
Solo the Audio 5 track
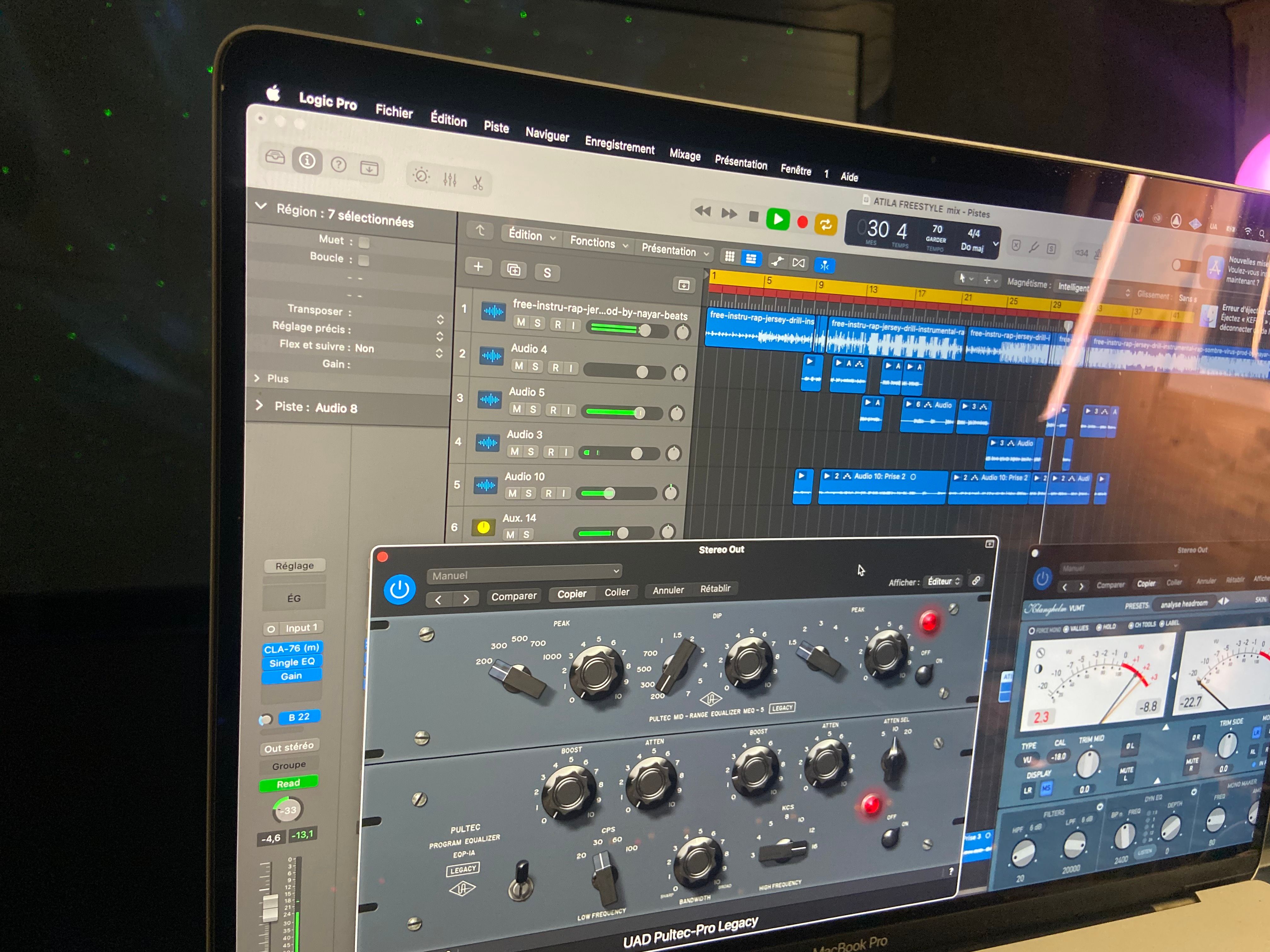point(533,409)
